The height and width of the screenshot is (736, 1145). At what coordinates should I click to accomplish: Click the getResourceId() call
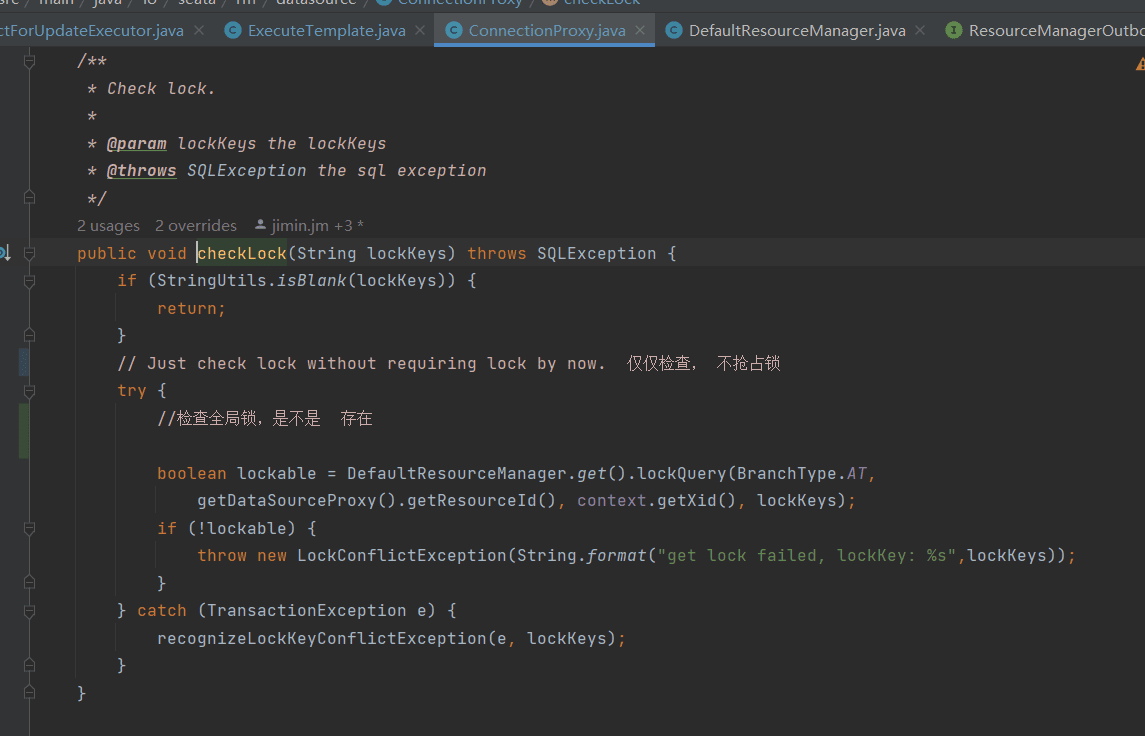point(482,500)
